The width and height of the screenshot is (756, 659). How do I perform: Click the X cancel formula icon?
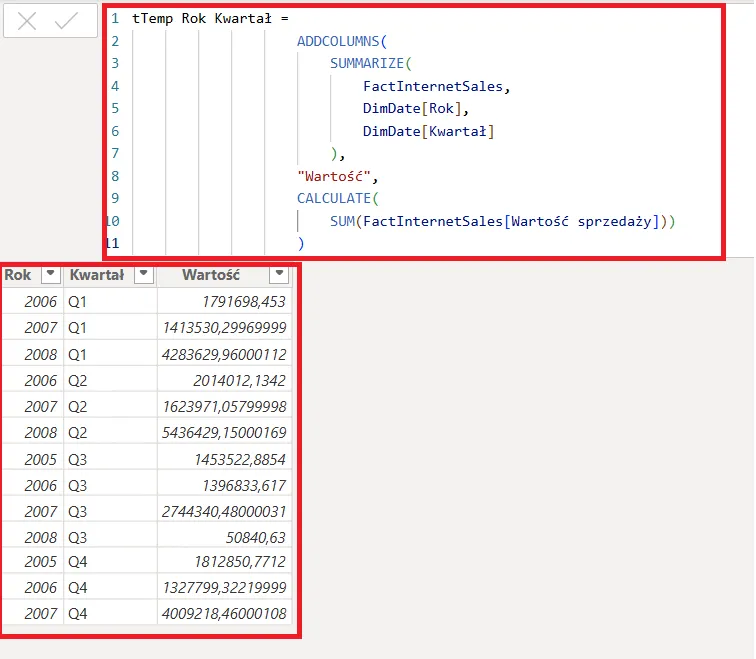27,21
